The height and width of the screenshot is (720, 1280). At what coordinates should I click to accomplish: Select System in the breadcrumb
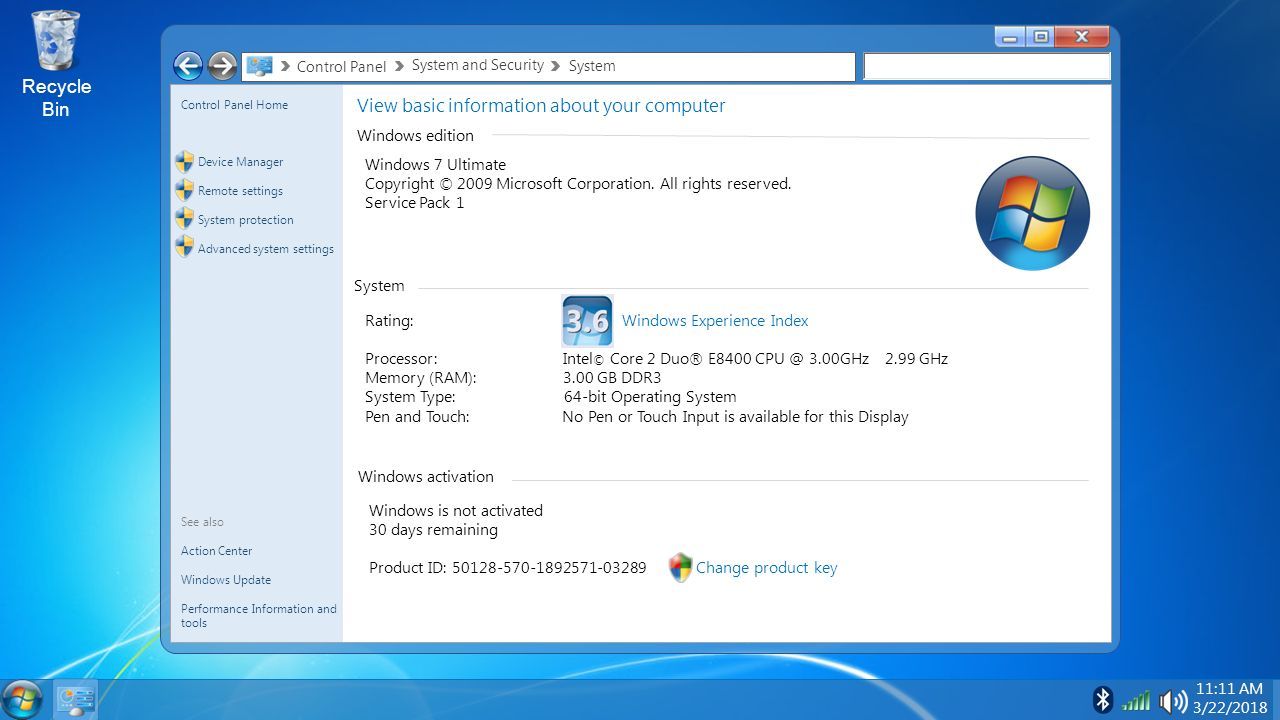click(592, 66)
